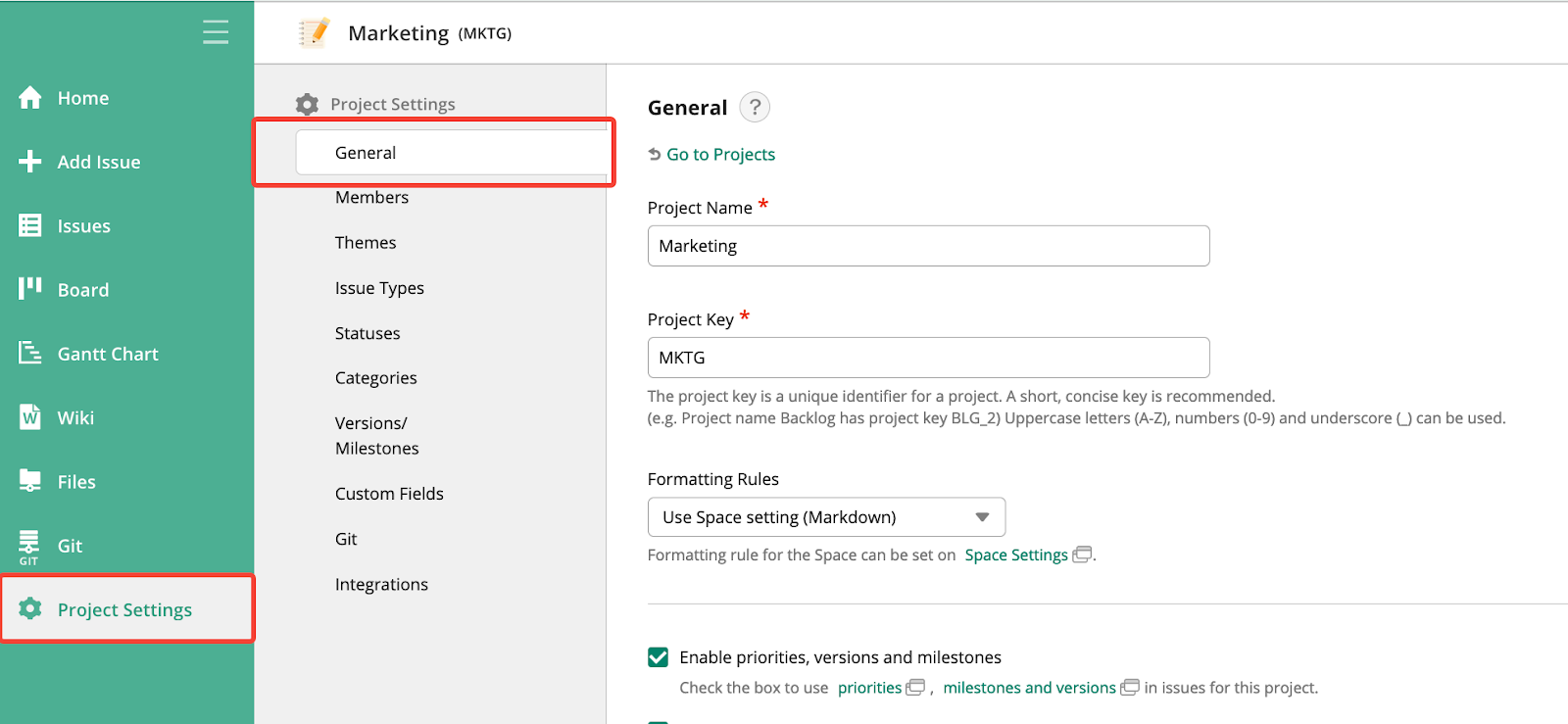Click the Project Key input field
Viewport: 1568px width, 724px height.
click(928, 358)
